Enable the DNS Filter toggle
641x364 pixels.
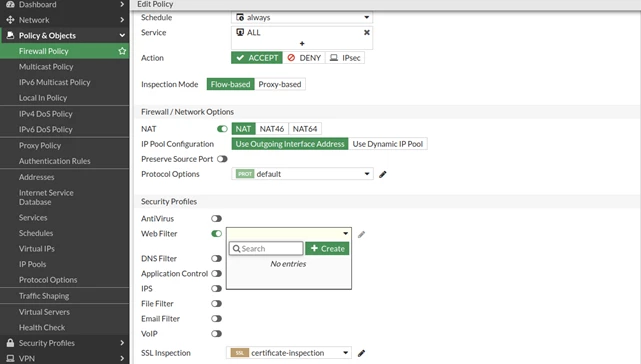(216, 258)
